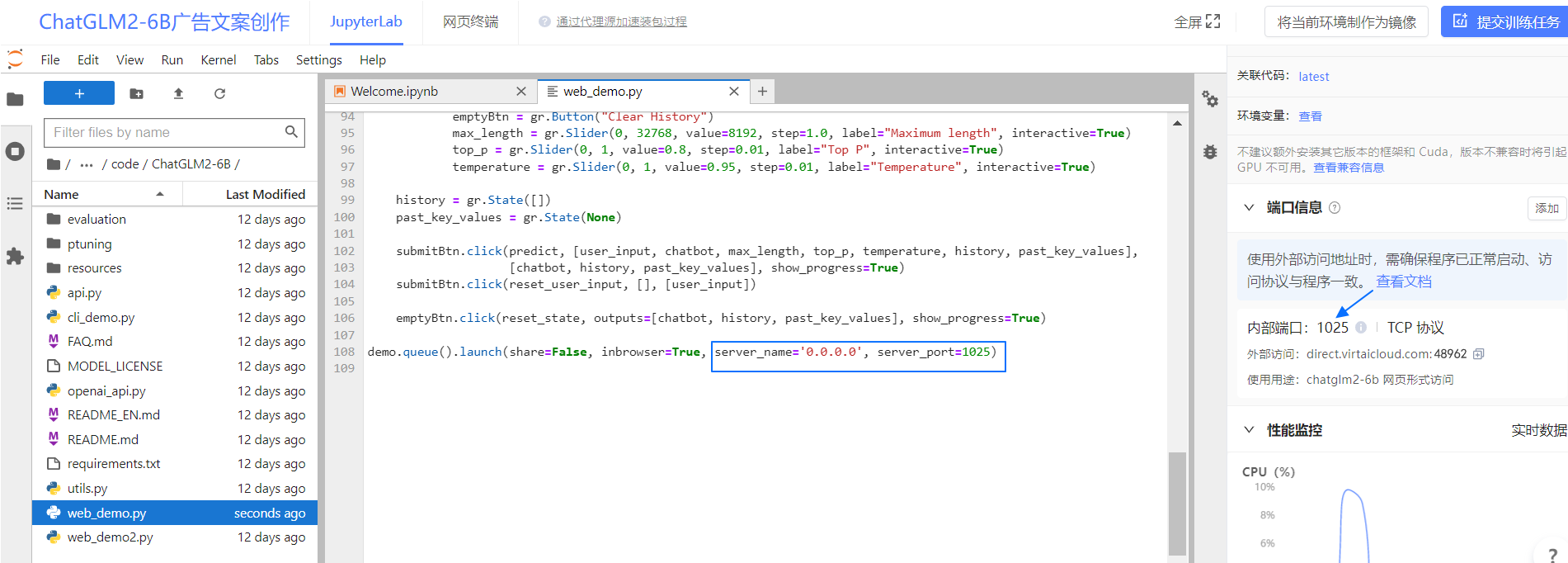Open the running terminals and kernels panel
Image resolution: width=1568 pixels, height=563 pixels.
[15, 152]
